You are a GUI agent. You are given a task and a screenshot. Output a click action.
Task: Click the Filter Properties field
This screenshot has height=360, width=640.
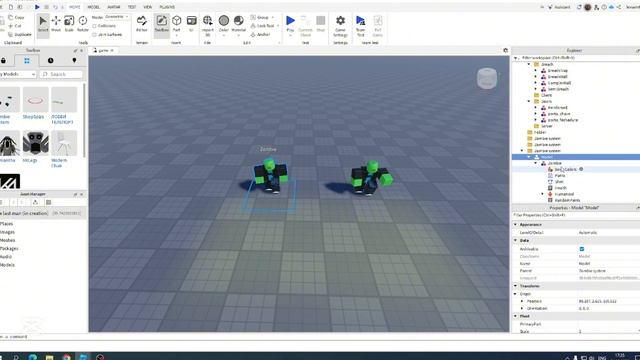[576, 215]
